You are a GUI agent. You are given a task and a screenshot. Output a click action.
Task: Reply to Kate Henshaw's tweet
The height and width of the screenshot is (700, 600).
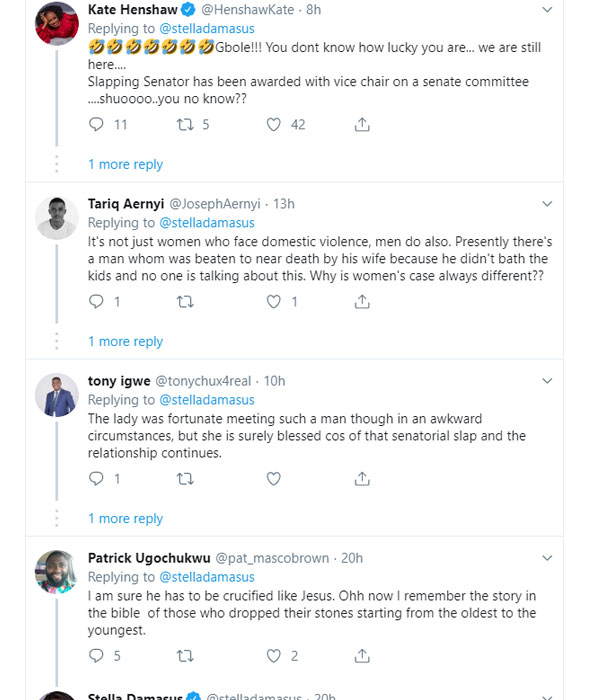click(x=96, y=124)
